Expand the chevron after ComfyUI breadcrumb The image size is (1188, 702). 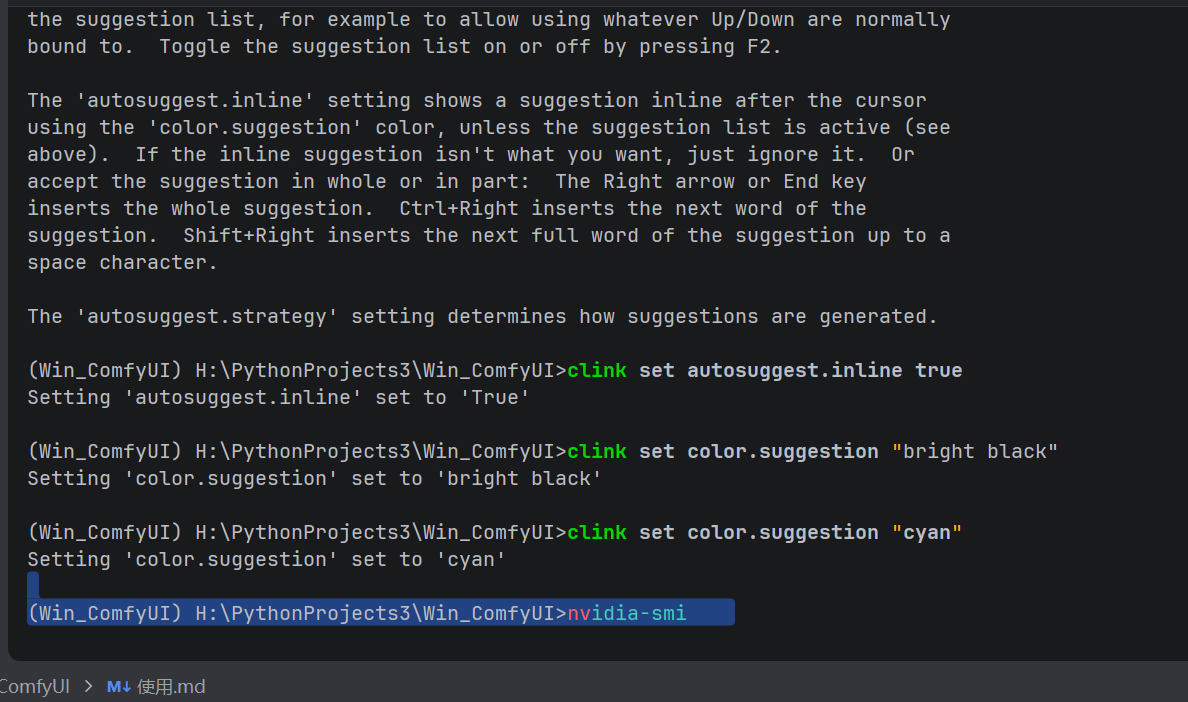click(x=89, y=687)
